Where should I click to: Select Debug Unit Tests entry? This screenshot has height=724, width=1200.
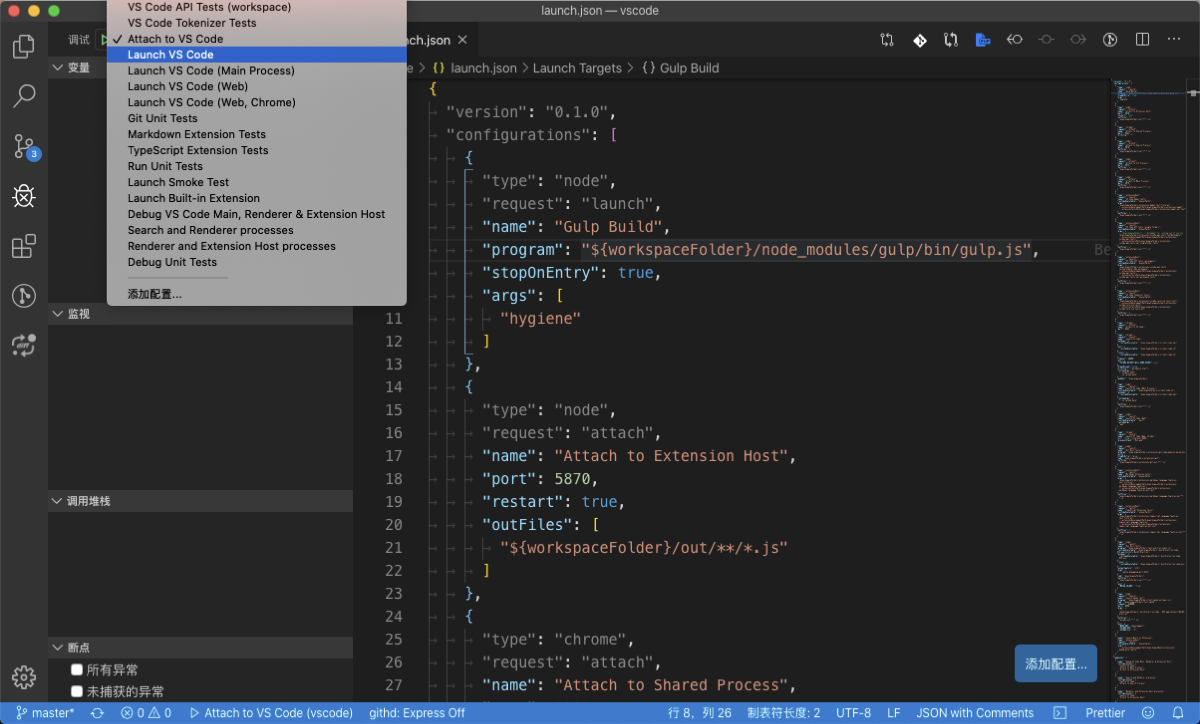(257, 262)
